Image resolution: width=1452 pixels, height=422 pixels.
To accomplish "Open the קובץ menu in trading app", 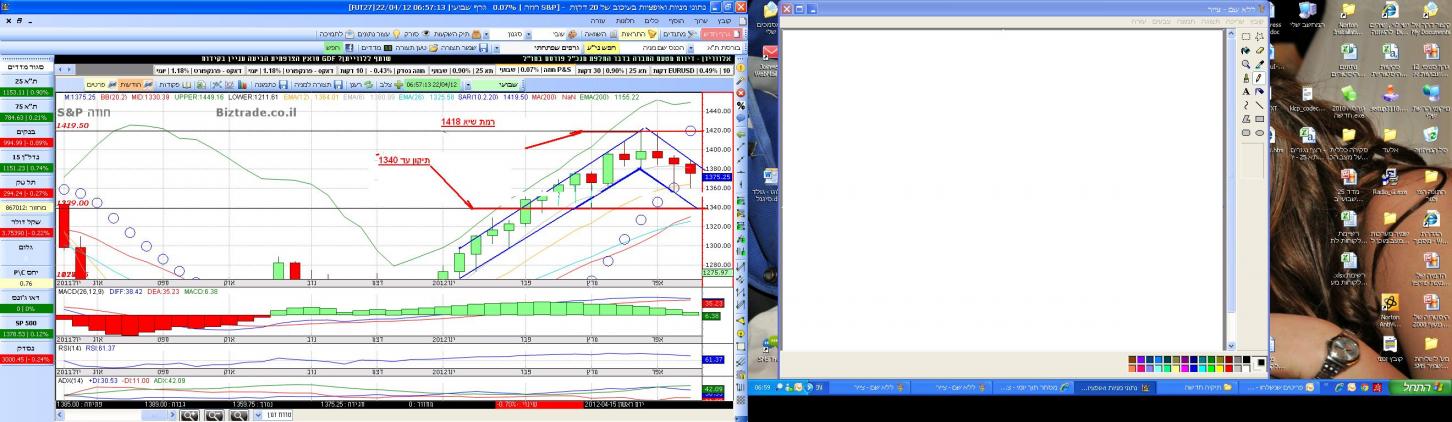I will [x=724, y=21].
